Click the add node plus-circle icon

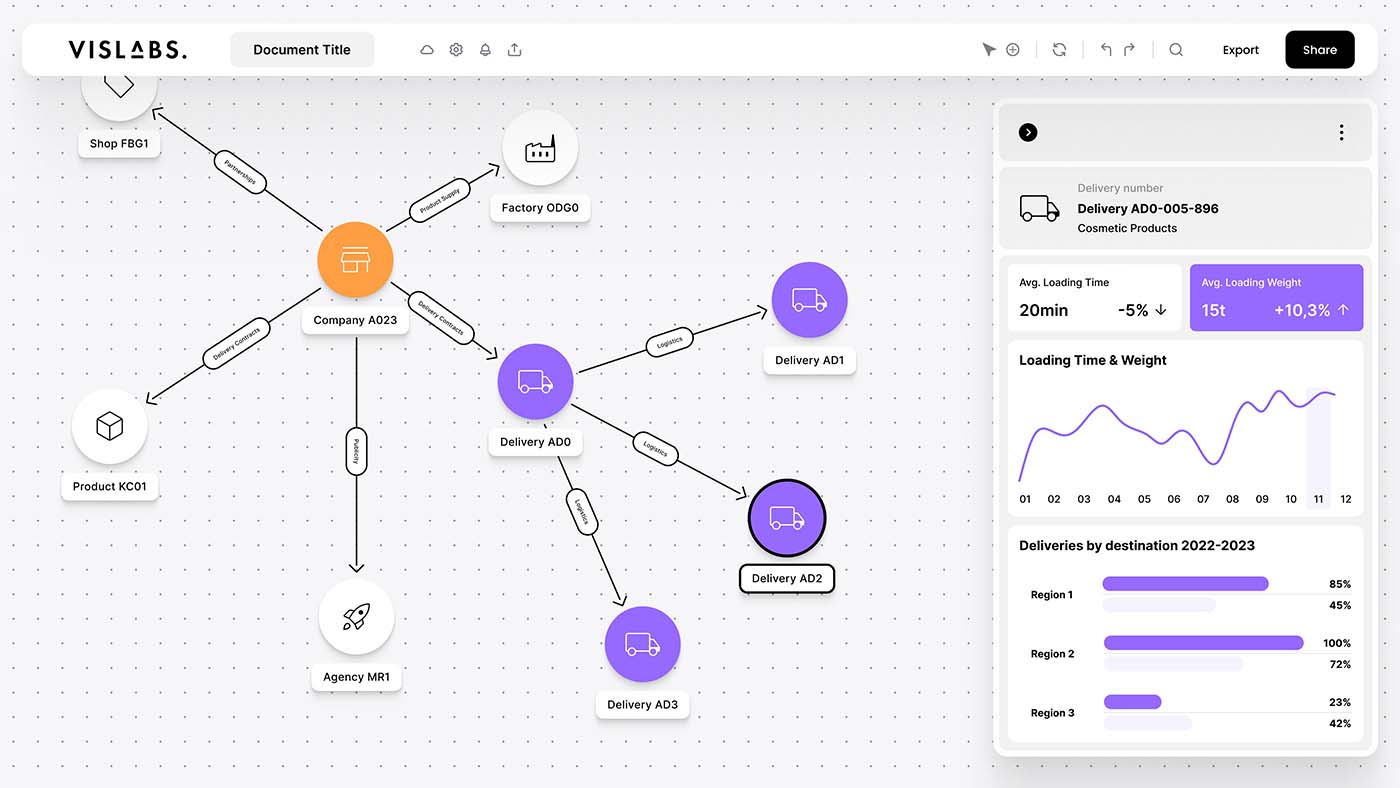point(1013,50)
